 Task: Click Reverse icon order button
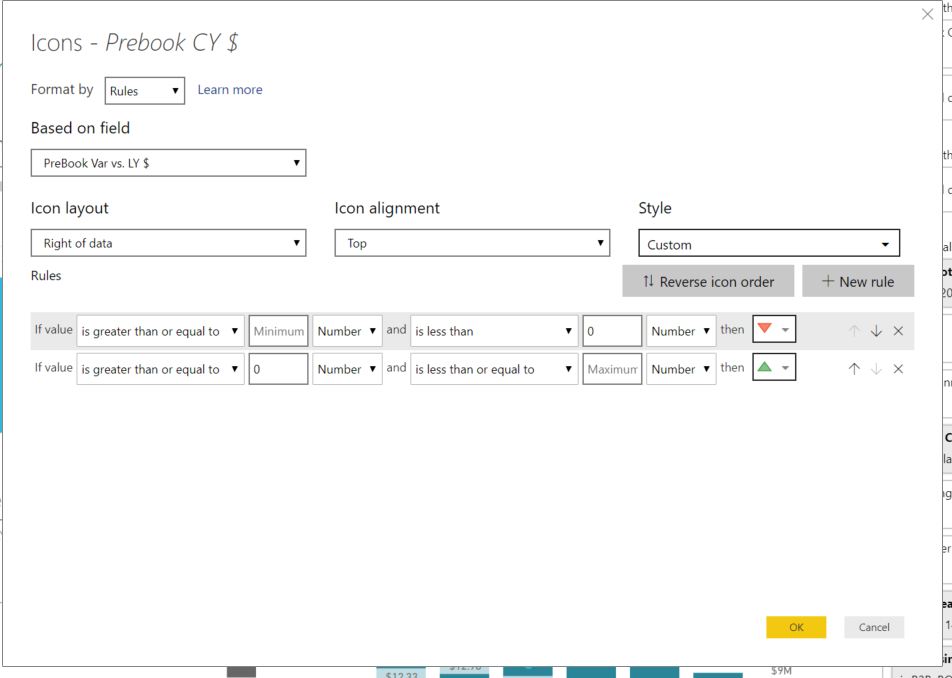708,281
